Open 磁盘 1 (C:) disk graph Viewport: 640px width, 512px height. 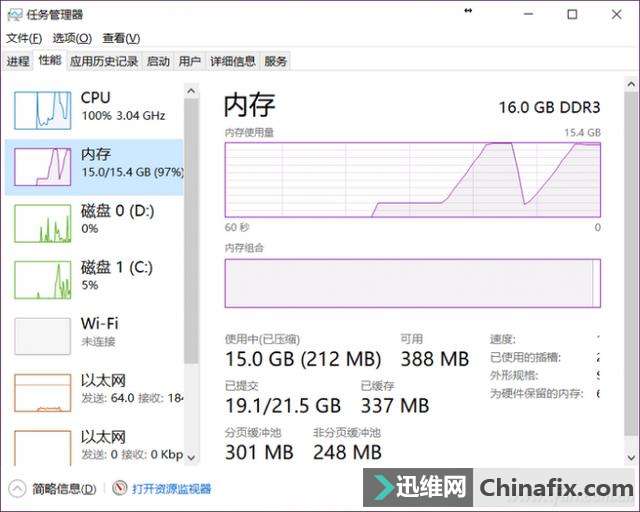point(42,280)
